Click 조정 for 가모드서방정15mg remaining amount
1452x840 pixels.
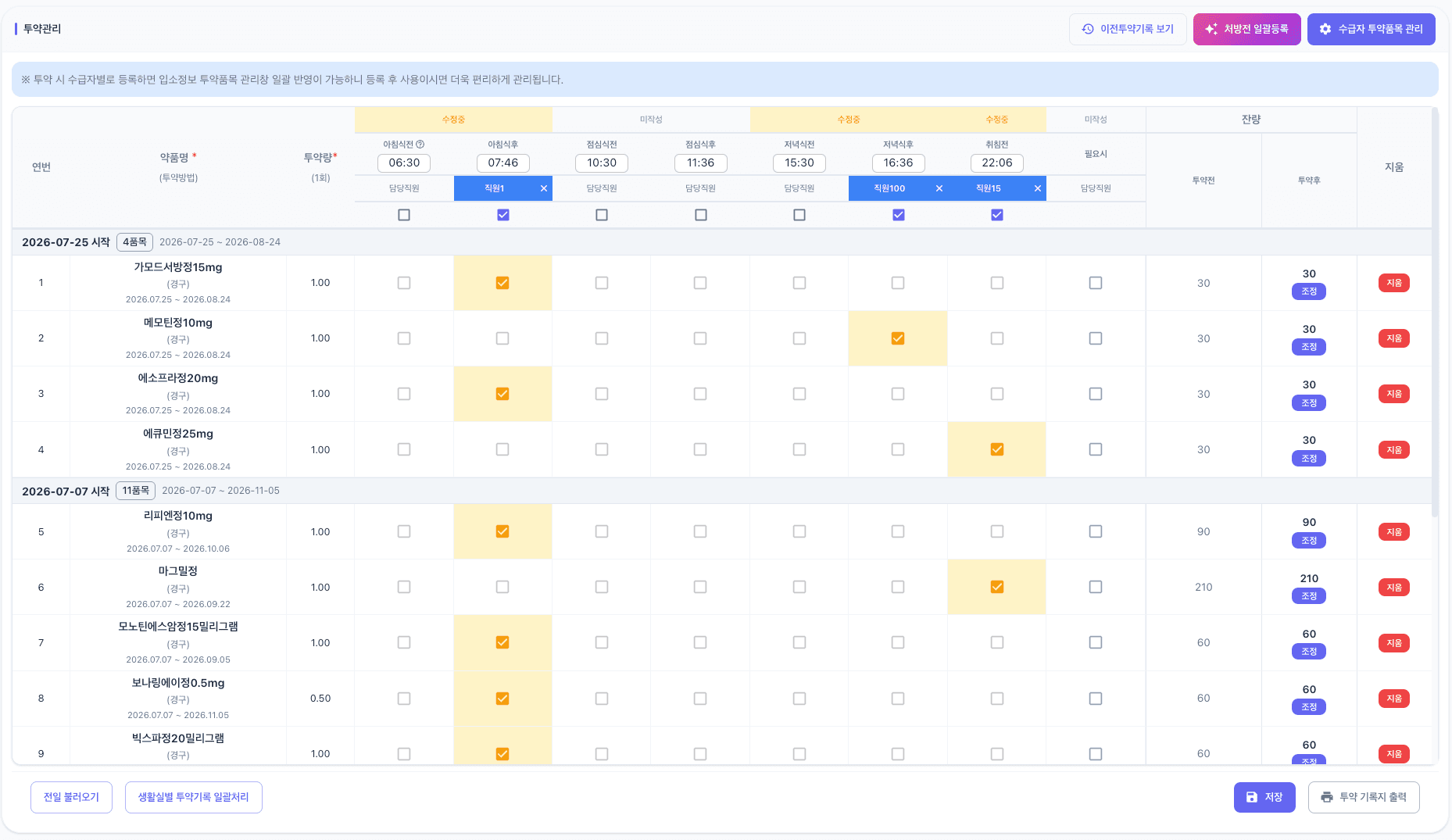pos(1309,291)
